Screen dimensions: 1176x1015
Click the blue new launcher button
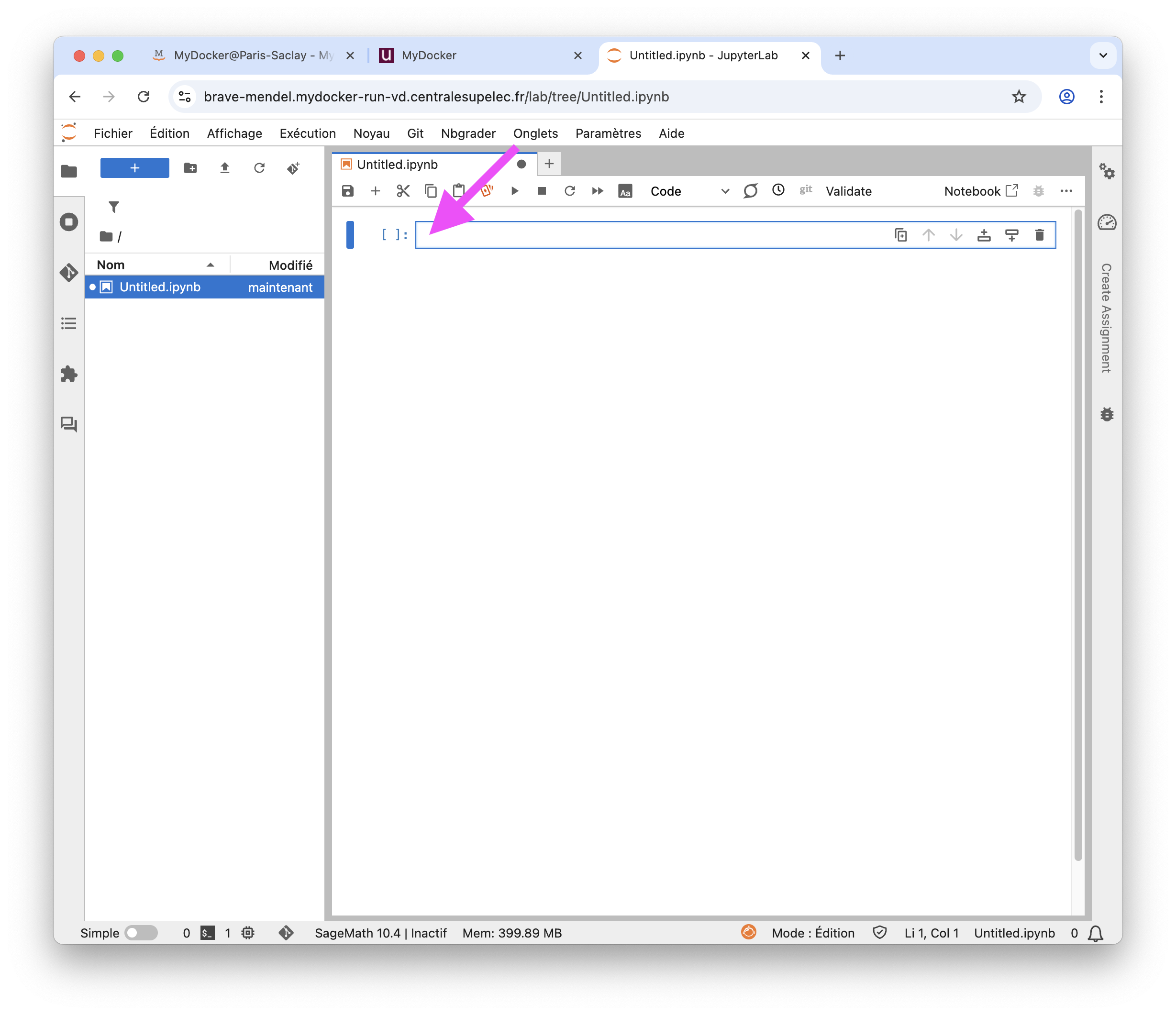pos(134,168)
